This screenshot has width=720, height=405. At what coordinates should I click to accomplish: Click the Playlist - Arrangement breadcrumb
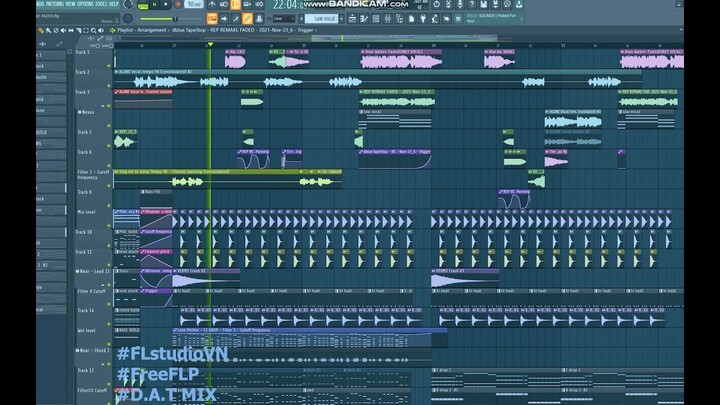(142, 30)
